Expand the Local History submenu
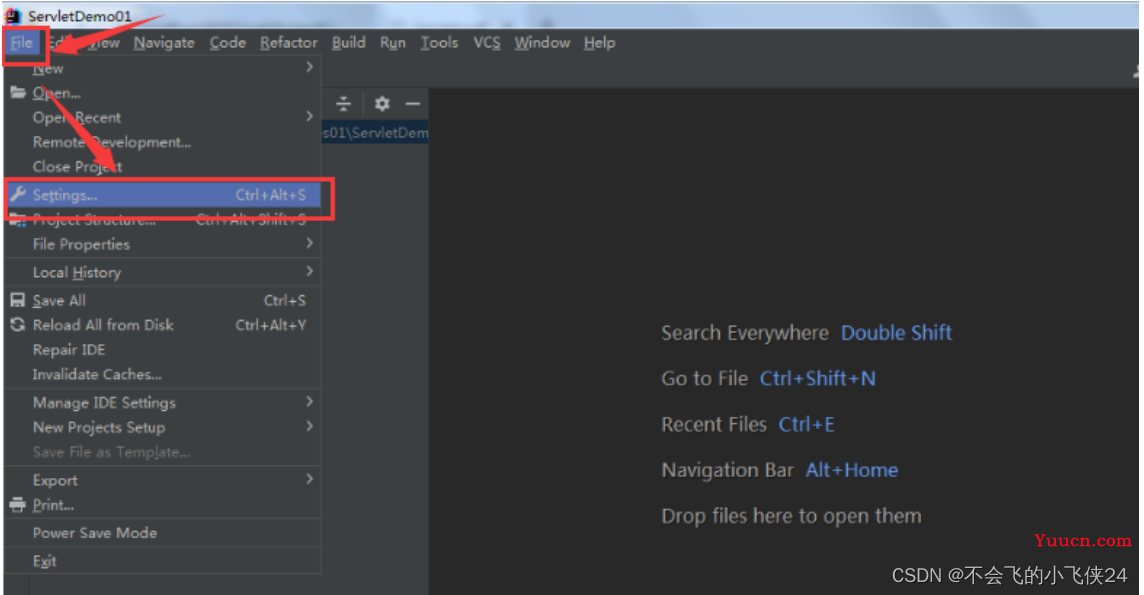This screenshot has width=1144, height=595. [309, 272]
